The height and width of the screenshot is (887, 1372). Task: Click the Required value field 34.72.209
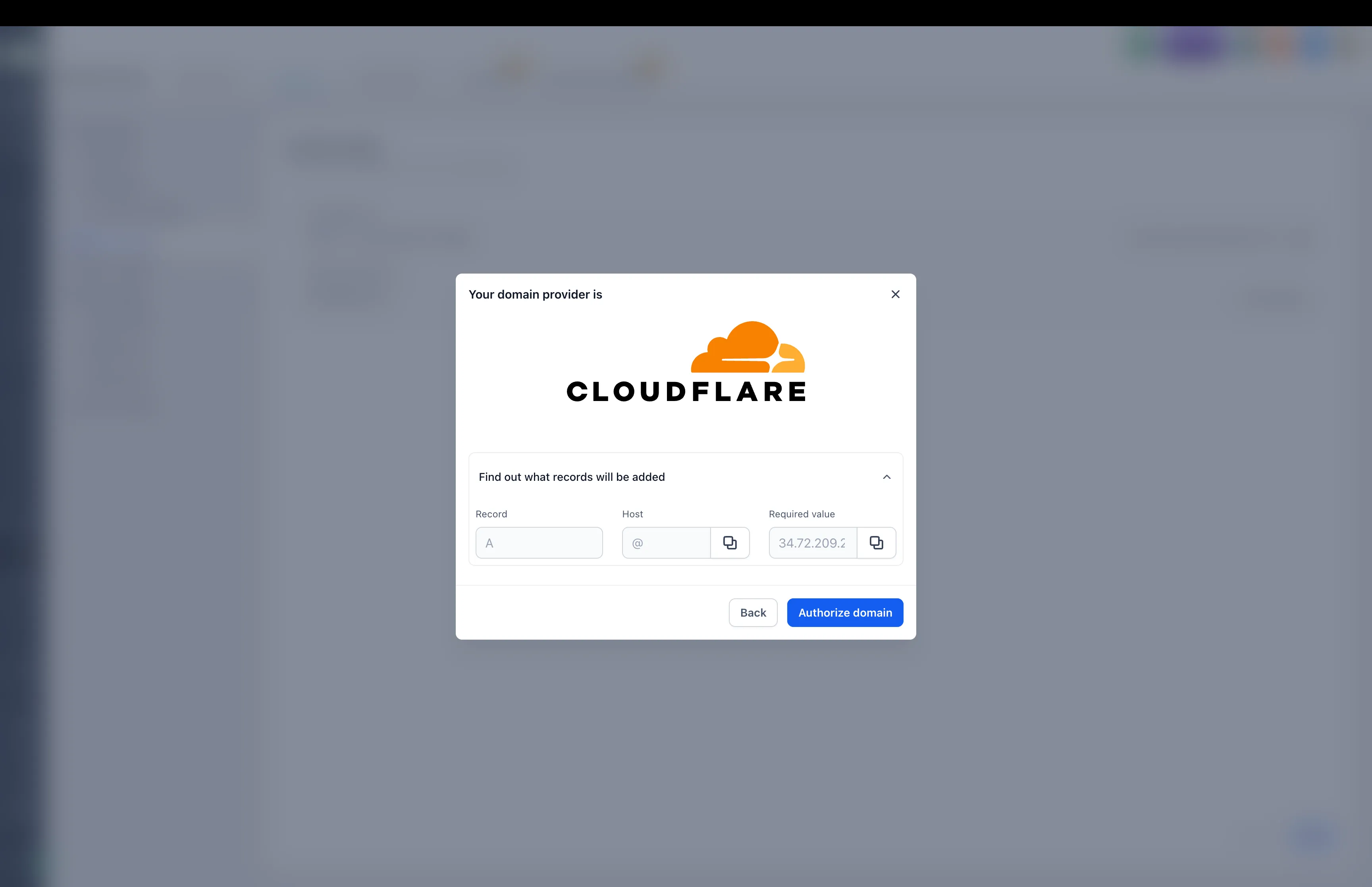pyautogui.click(x=812, y=543)
